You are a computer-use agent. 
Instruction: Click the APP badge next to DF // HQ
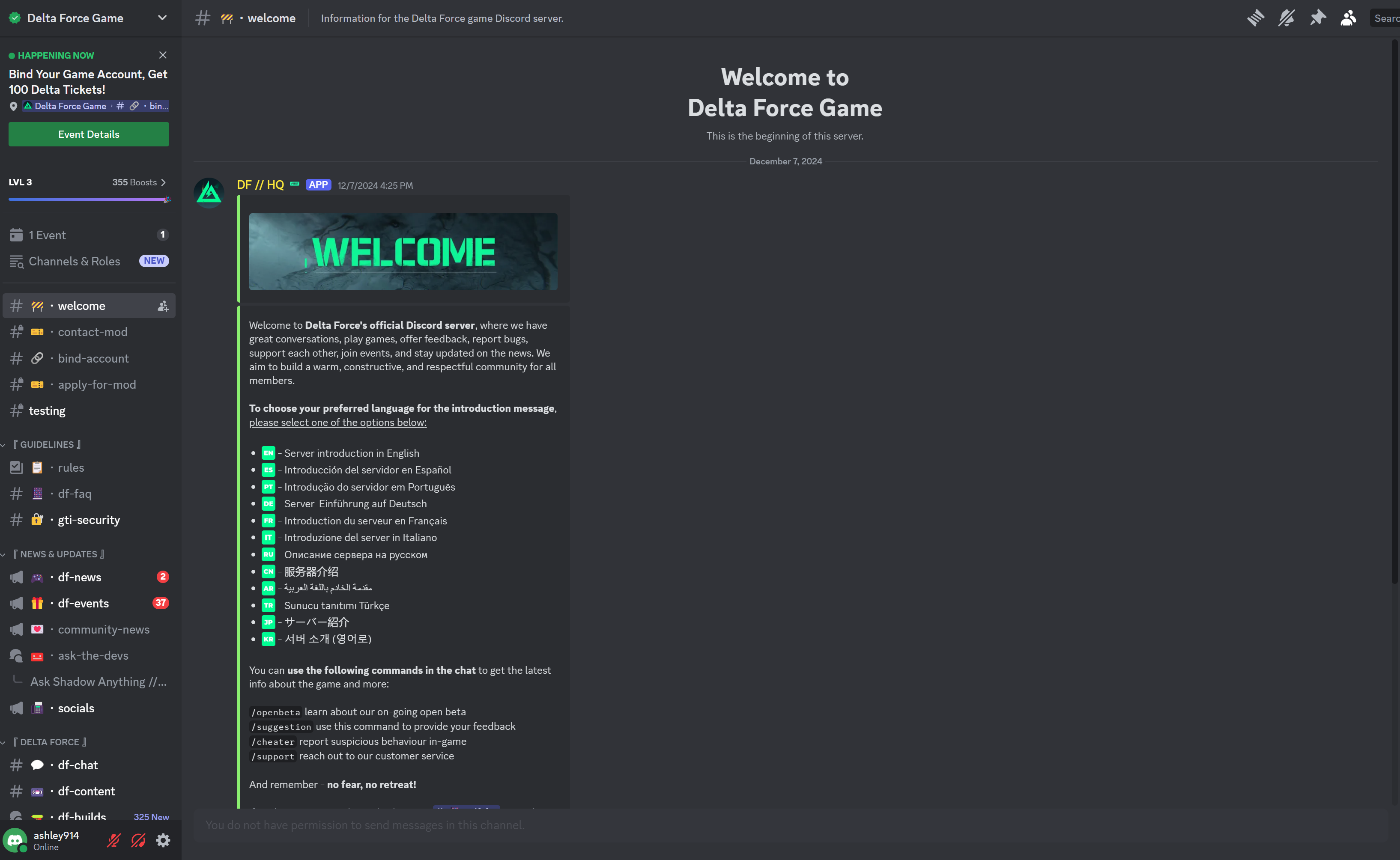click(x=318, y=185)
